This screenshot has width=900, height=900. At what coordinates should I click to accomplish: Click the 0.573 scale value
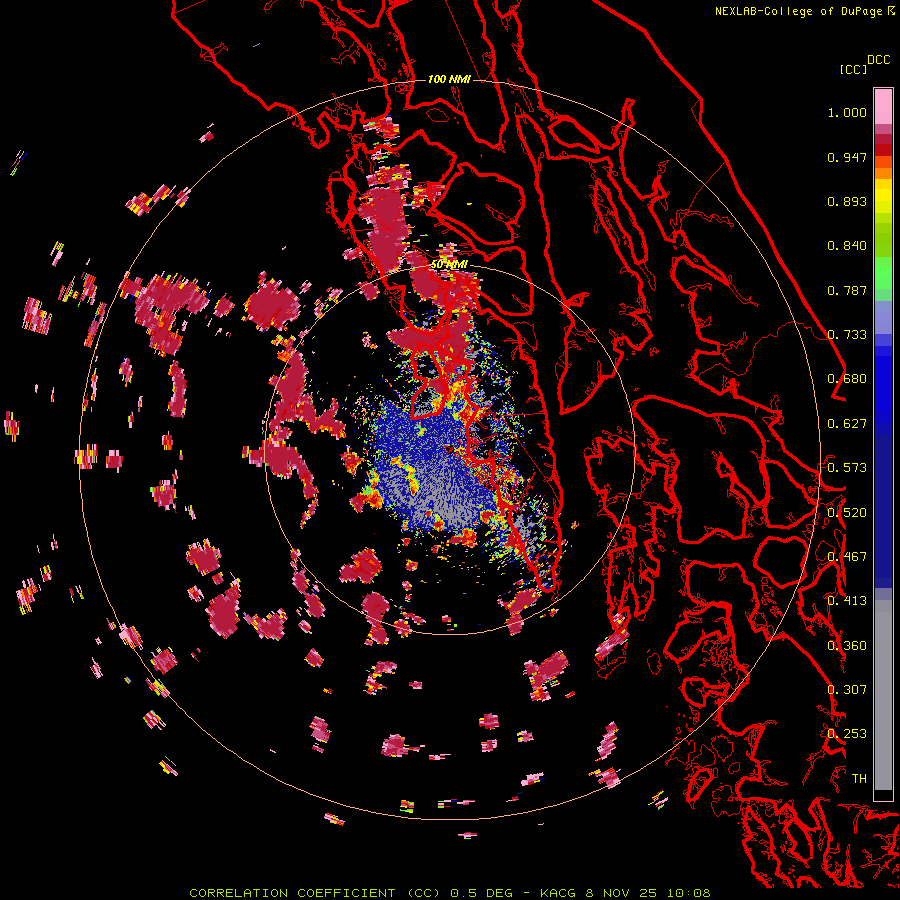coord(847,468)
